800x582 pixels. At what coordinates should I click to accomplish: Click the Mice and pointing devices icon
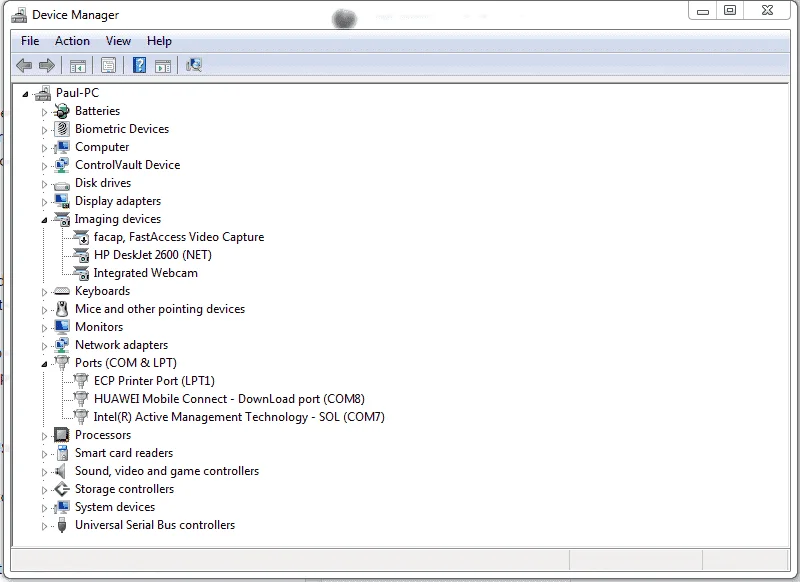tap(62, 309)
